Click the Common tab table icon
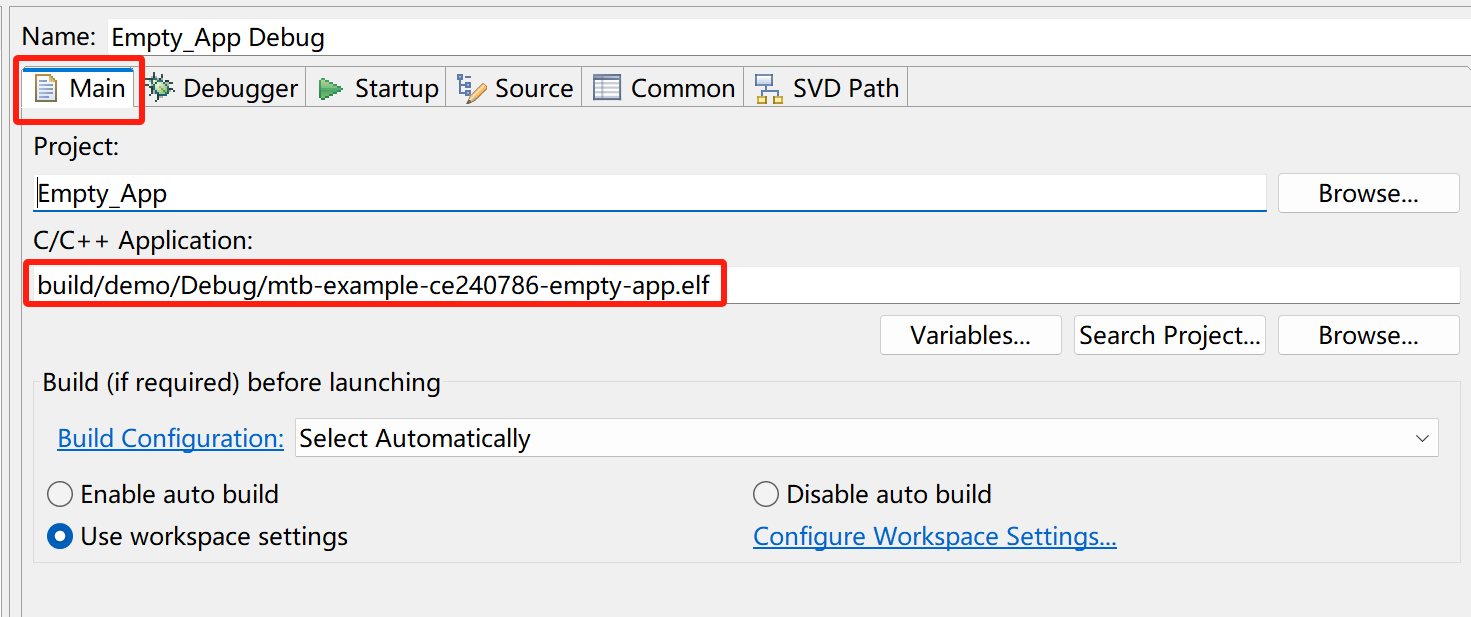 tap(607, 89)
